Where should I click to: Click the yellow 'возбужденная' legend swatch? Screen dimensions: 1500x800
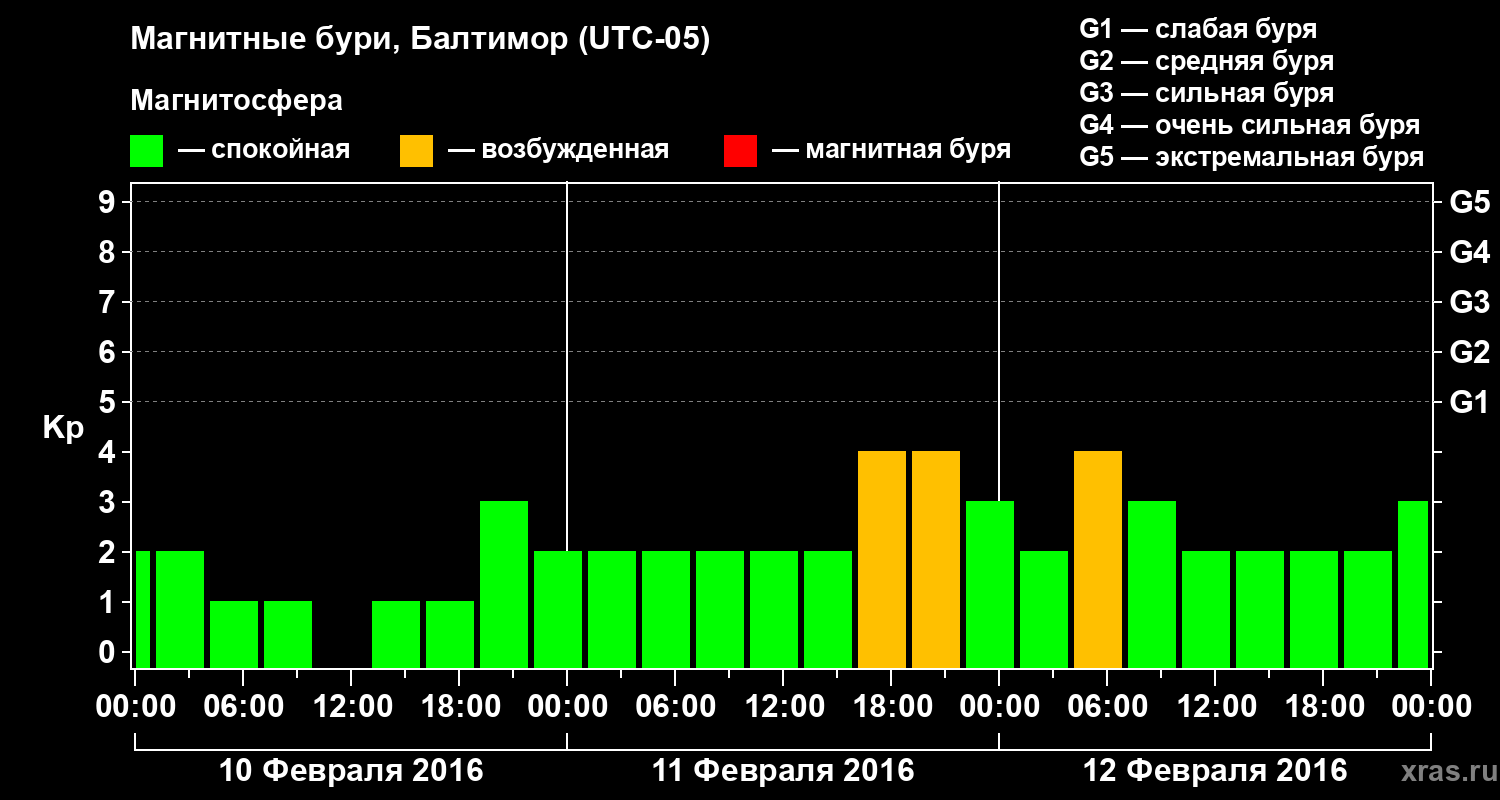(x=417, y=151)
